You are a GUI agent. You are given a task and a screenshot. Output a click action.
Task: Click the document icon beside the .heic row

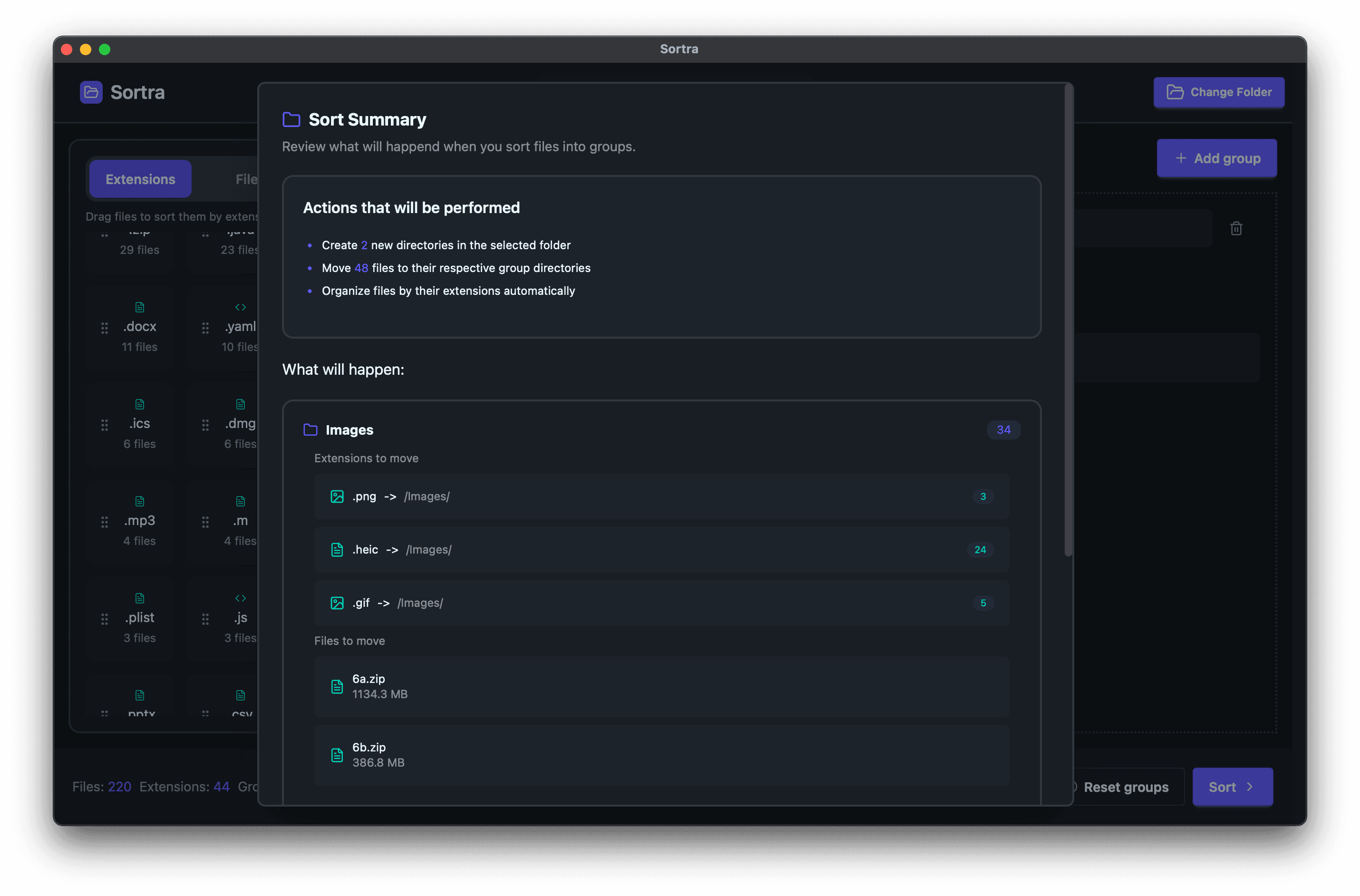tap(337, 550)
